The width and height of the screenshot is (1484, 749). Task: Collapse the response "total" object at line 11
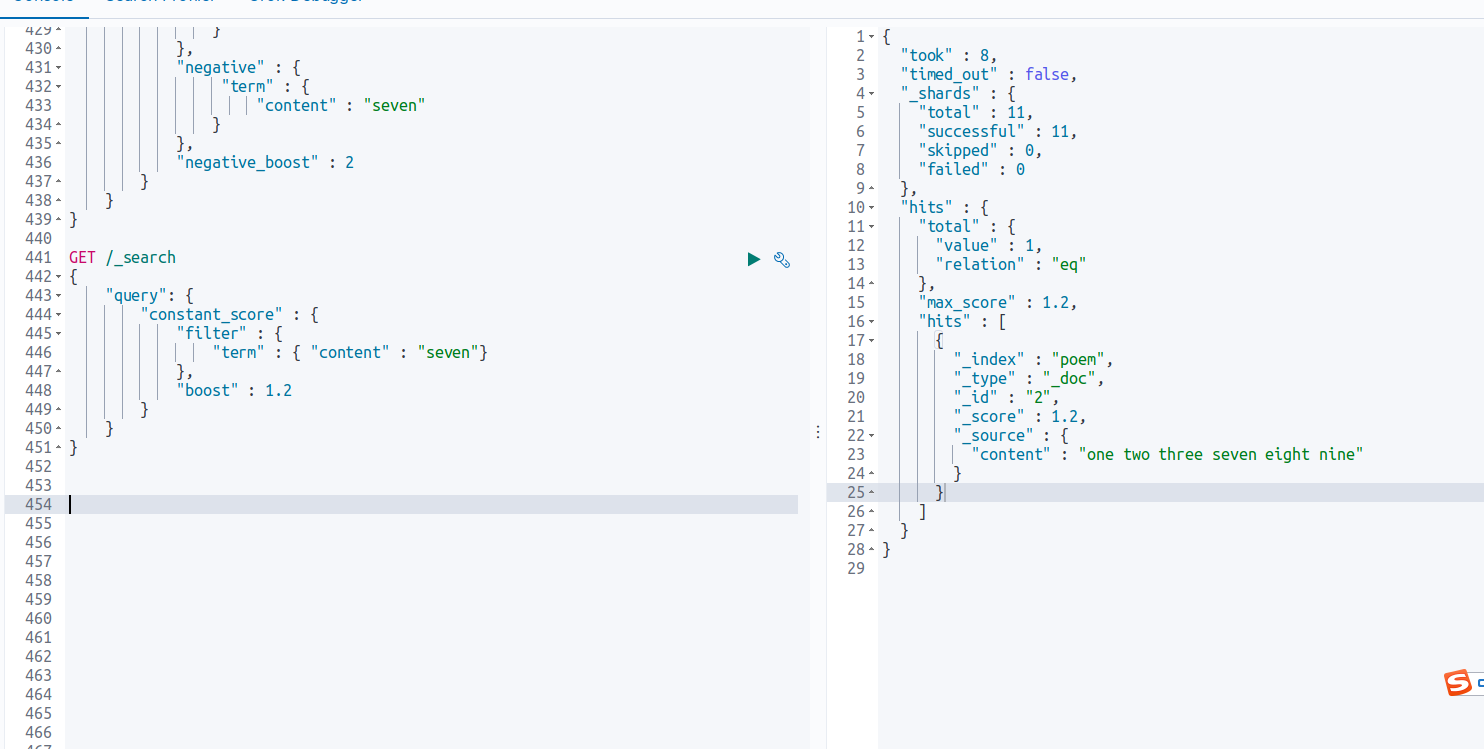click(872, 227)
